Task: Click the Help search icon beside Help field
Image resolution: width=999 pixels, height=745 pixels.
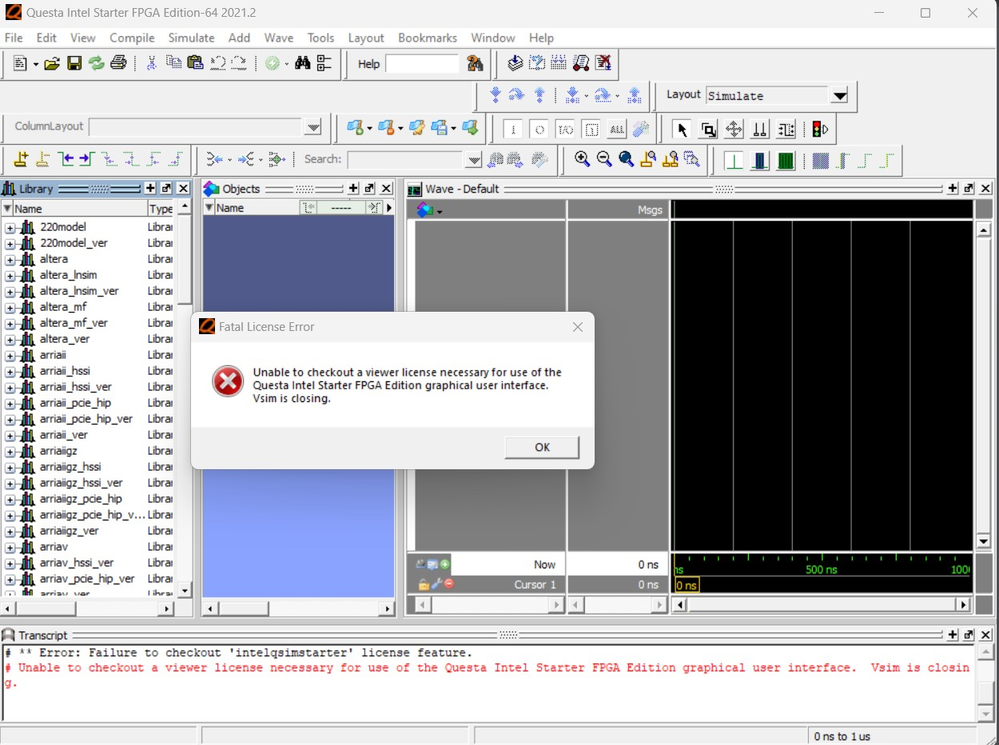Action: click(x=475, y=63)
